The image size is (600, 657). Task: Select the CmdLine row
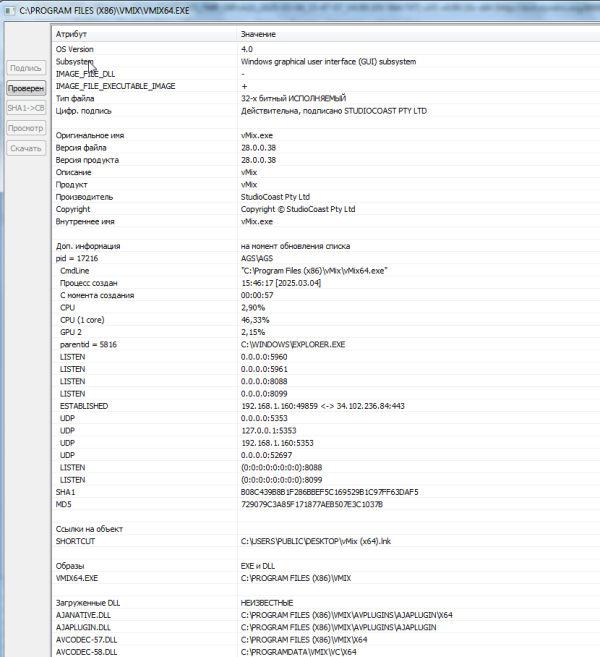coord(326,271)
